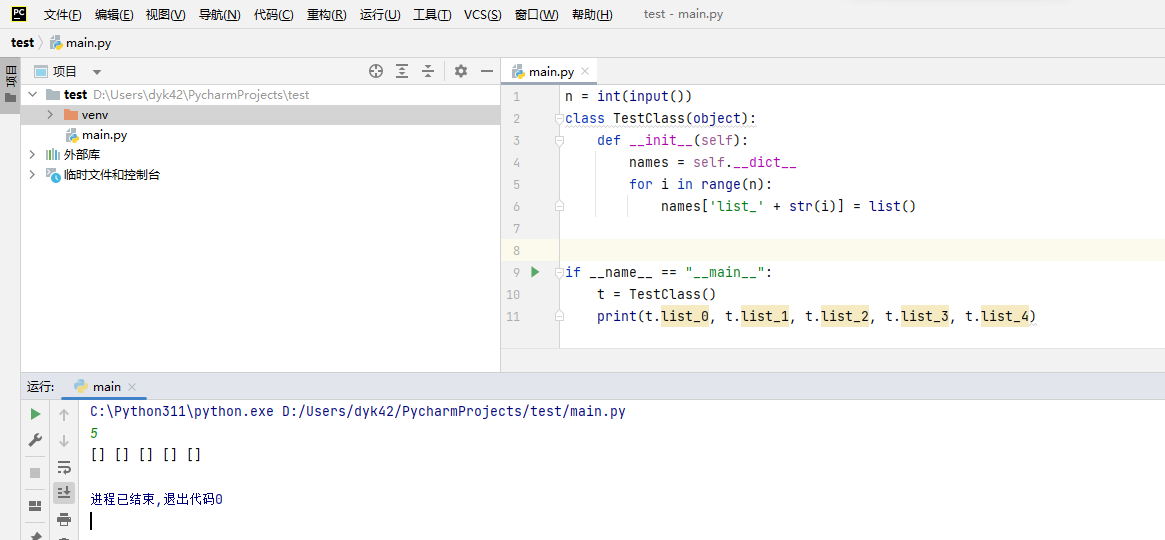Open the 代码(C) menu
This screenshot has width=1165, height=540.
pos(273,15)
